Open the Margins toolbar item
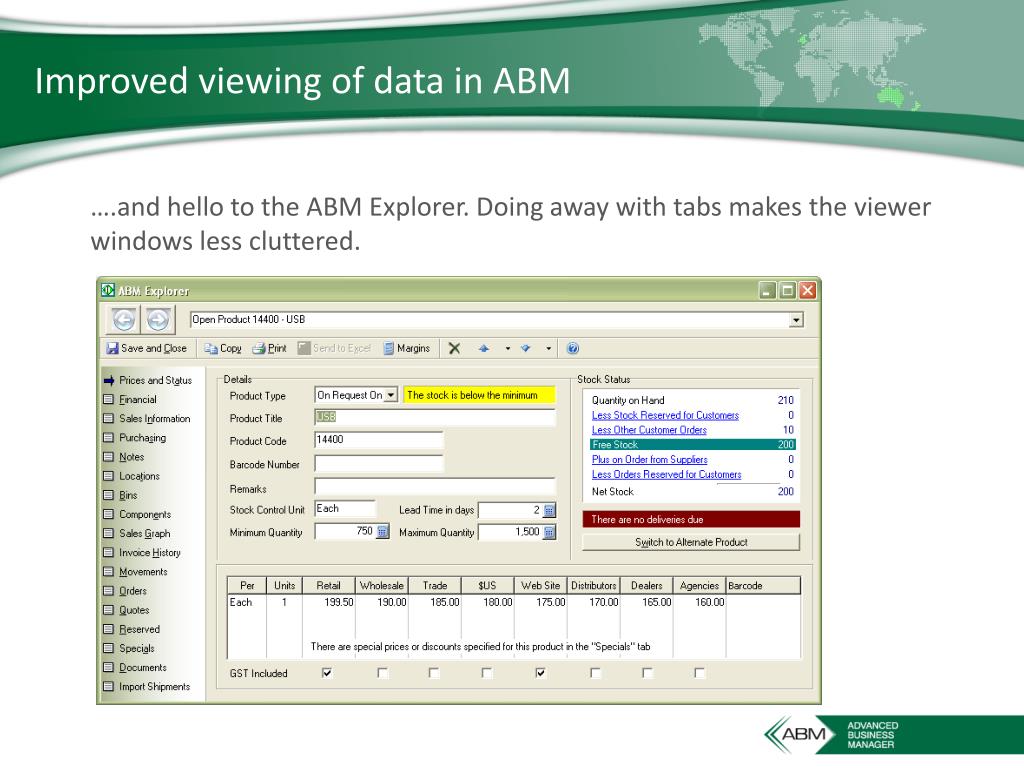Image resolution: width=1024 pixels, height=768 pixels. coord(407,348)
